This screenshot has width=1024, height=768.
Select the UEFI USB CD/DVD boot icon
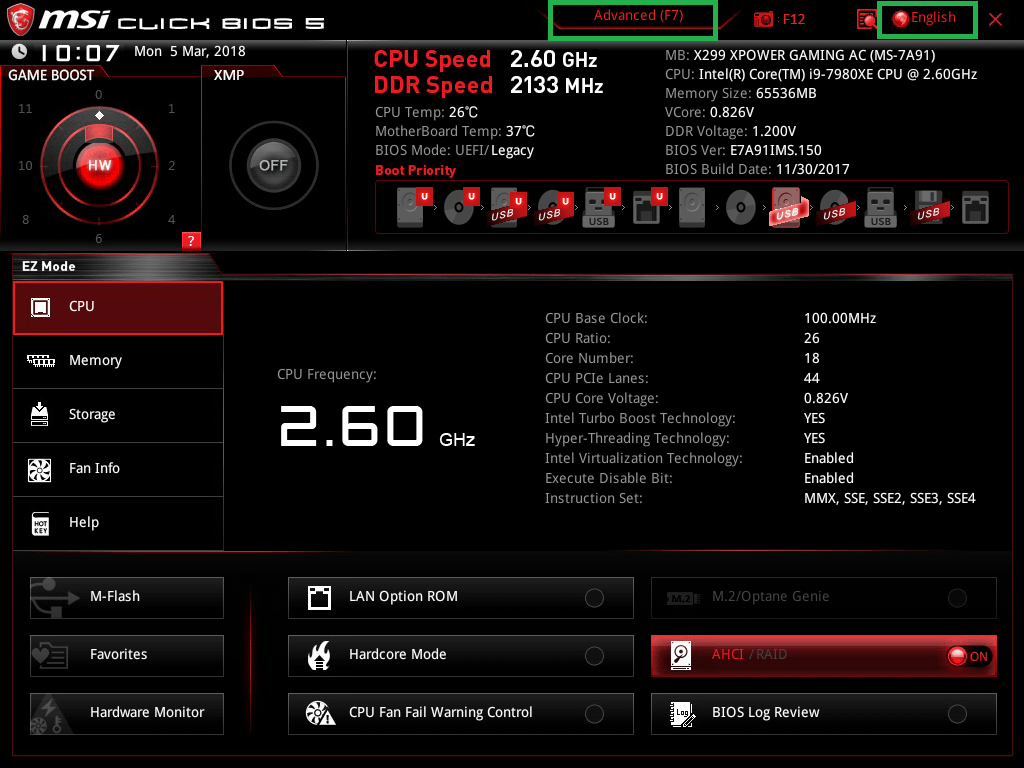tap(554, 207)
